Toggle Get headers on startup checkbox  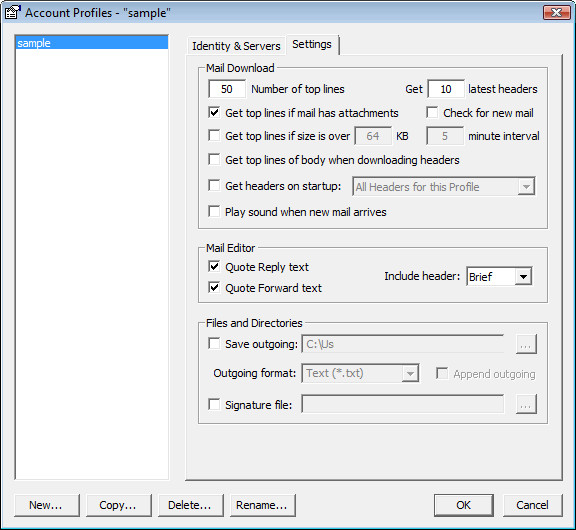click(214, 185)
